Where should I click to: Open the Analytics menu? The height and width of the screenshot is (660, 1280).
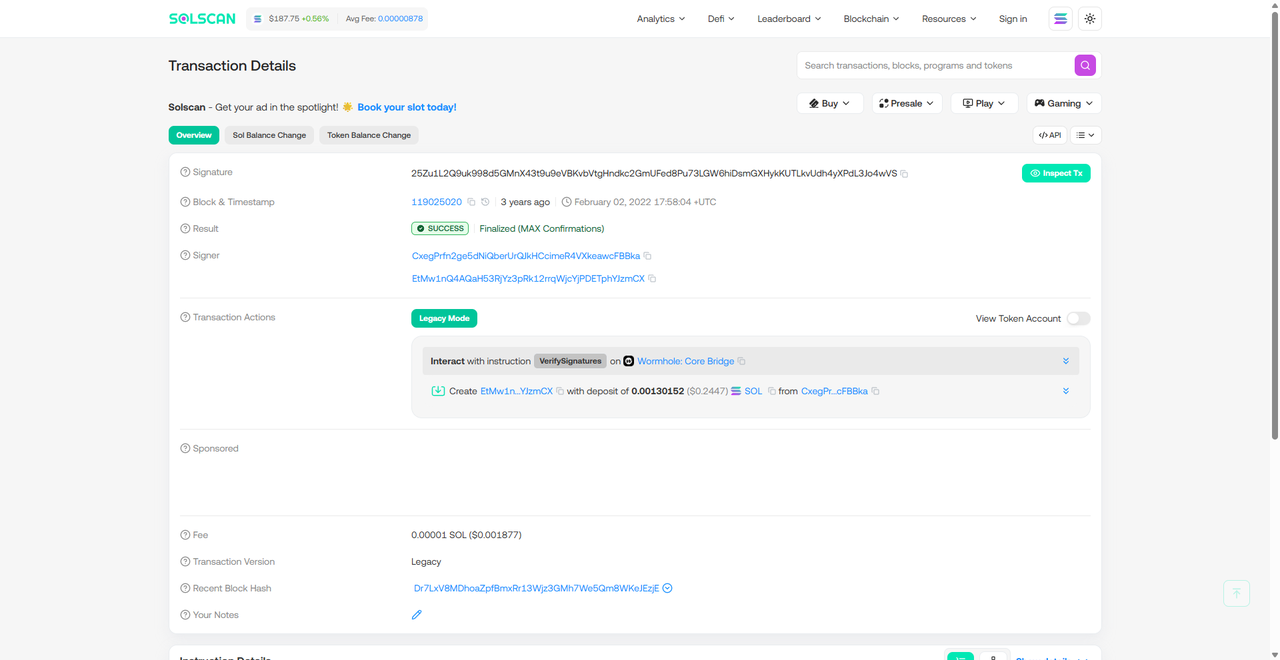pos(661,19)
